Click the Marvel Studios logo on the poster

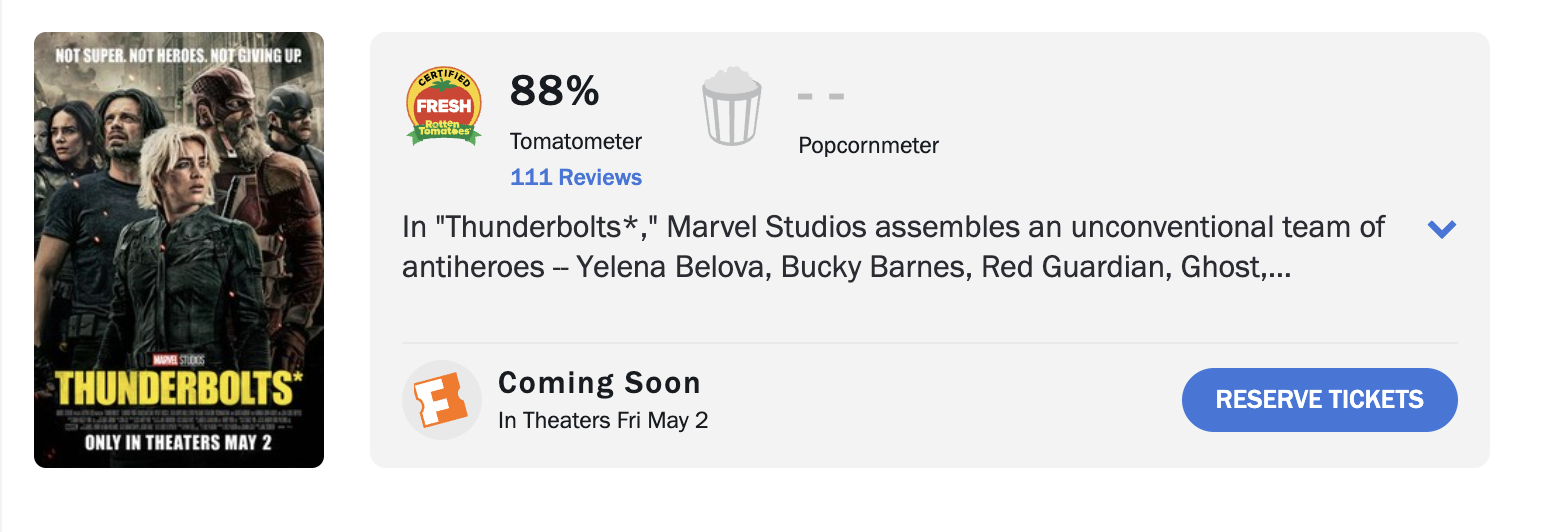pos(178,358)
